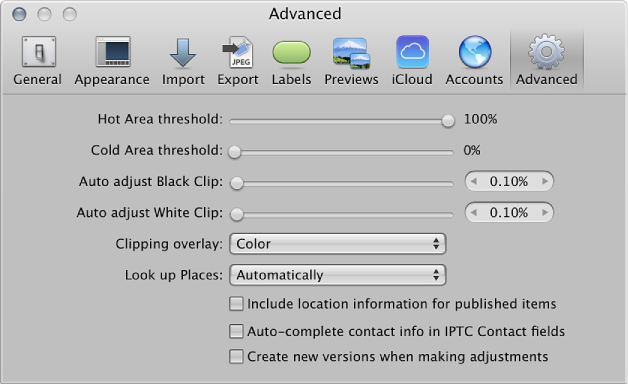Click the 'Auto adjust Black Clip:' label
The height and width of the screenshot is (384, 628).
(151, 182)
